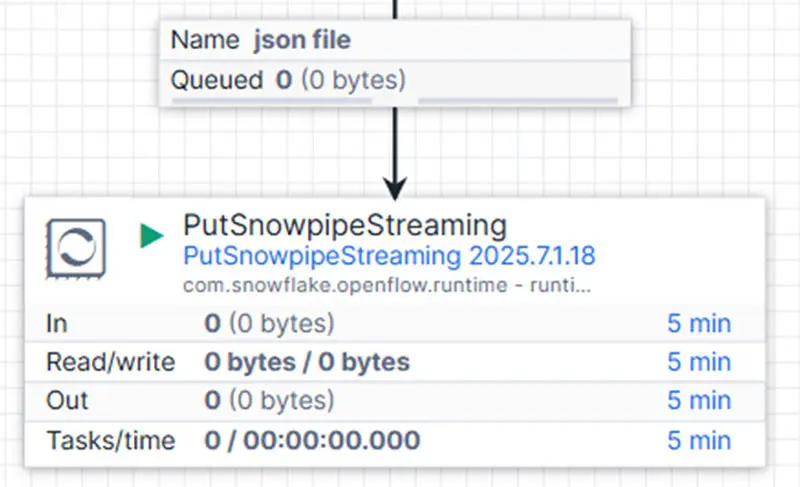Click the com.snowflake.openflow.runtime bundle text

[x=387, y=285]
